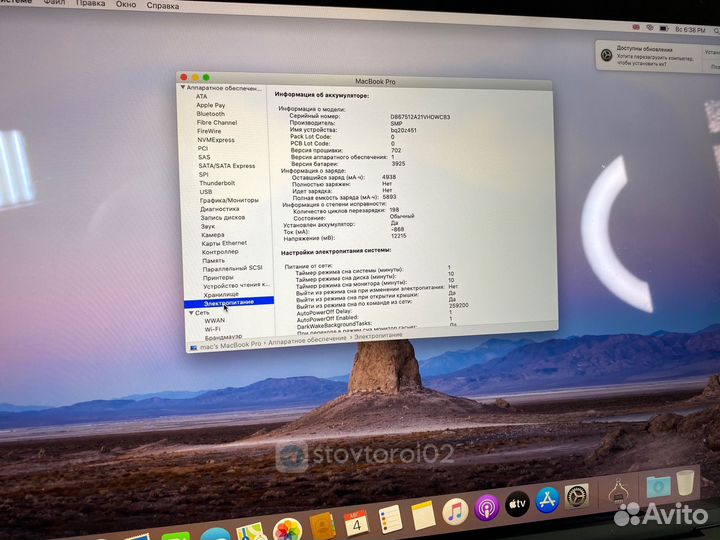Click the System Information icon in the Dock
This screenshot has height=540, width=720.
pyautogui.click(x=619, y=492)
